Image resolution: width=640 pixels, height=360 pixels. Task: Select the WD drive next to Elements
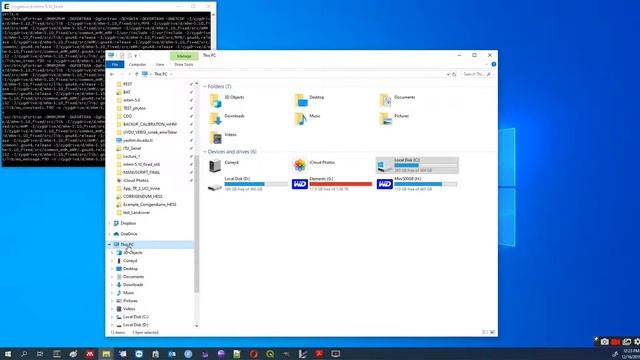[417, 184]
